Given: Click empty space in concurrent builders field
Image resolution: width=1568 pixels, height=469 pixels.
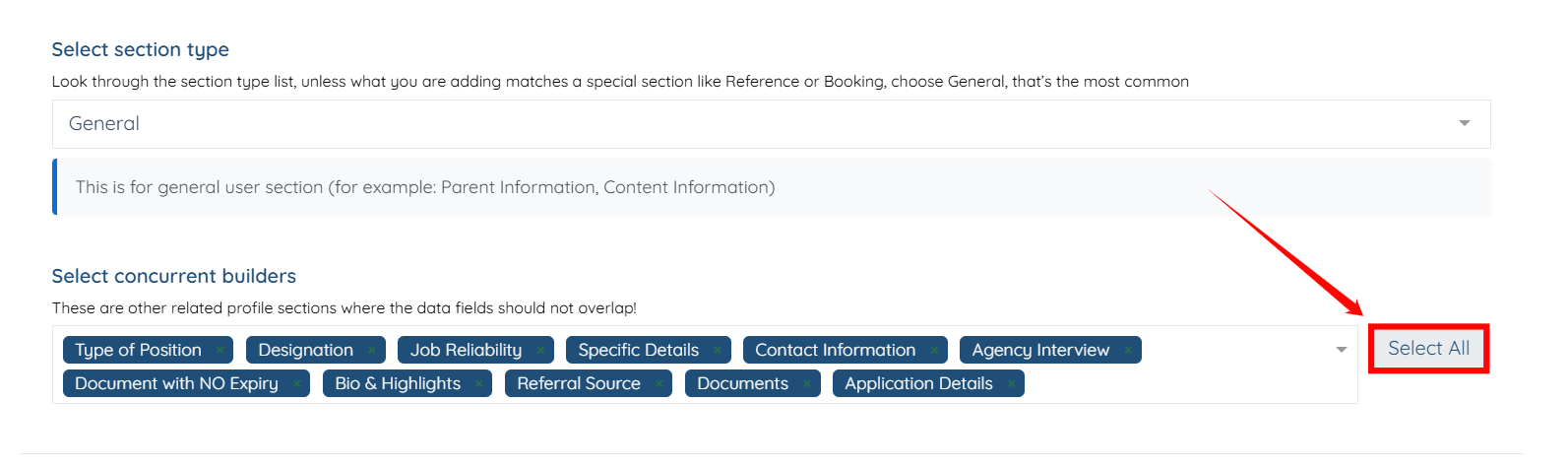Looking at the screenshot, I should coord(1181,384).
